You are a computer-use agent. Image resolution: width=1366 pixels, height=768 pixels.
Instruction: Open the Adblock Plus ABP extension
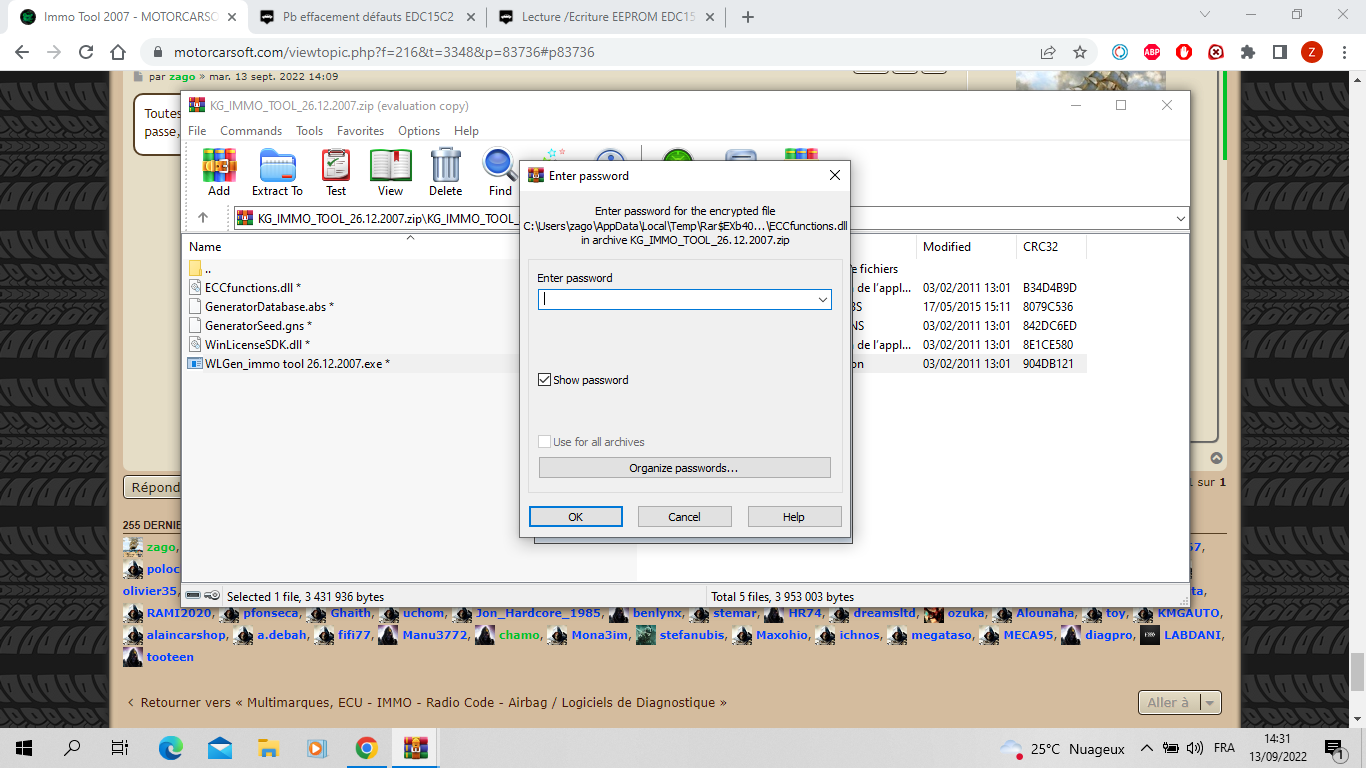pyautogui.click(x=1152, y=52)
